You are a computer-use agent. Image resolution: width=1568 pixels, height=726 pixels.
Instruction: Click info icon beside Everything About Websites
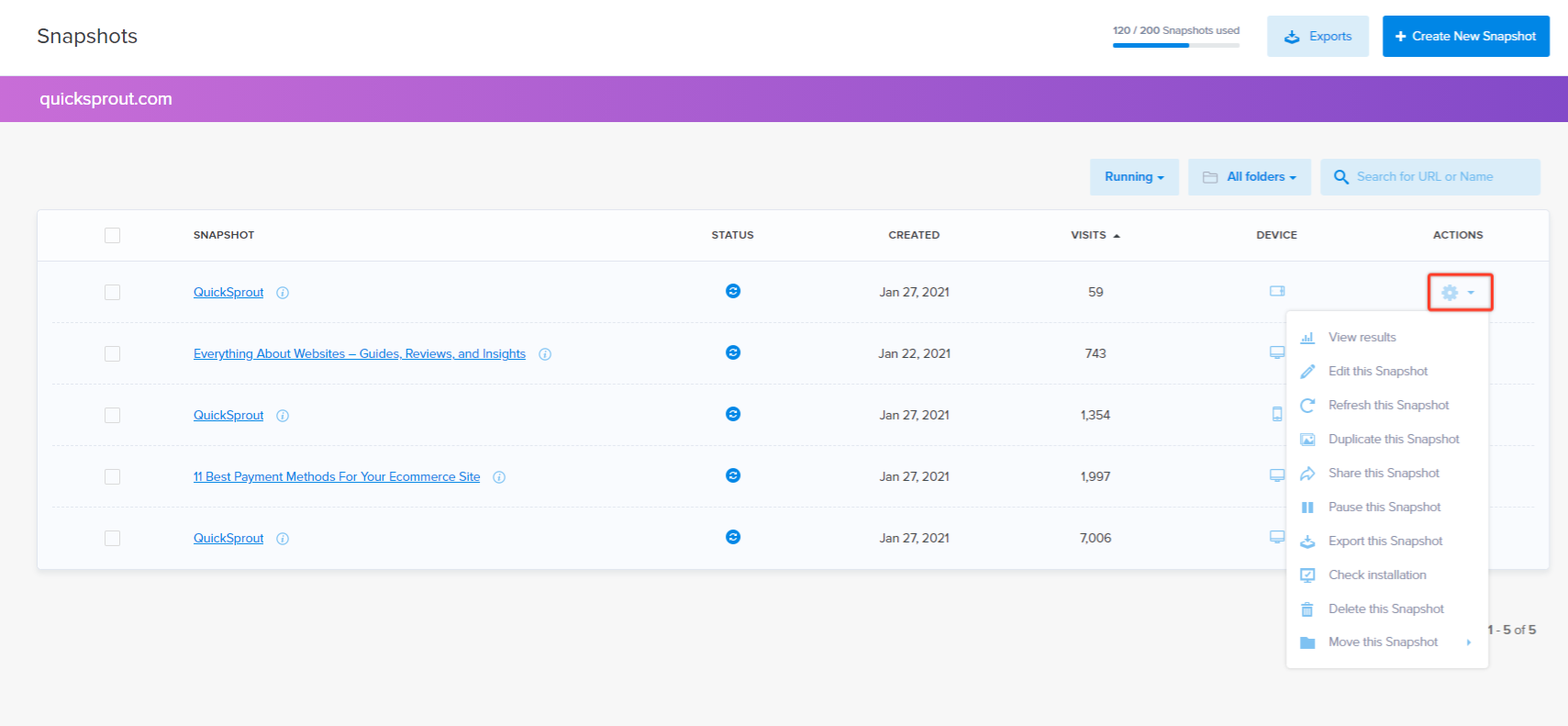(x=545, y=354)
